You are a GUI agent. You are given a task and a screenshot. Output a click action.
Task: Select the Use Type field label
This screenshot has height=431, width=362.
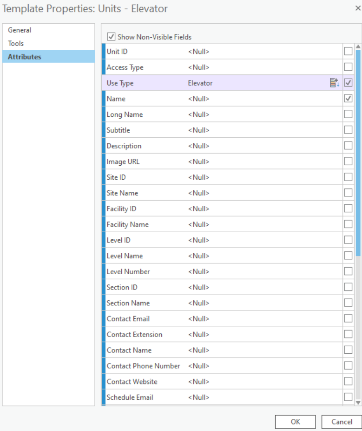click(x=120, y=83)
